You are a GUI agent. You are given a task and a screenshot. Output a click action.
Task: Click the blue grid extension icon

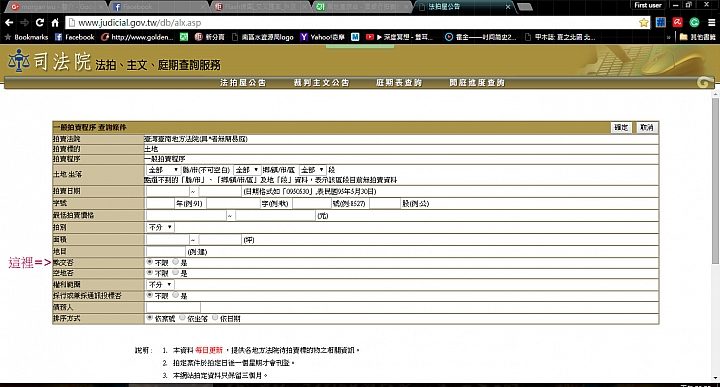661,22
